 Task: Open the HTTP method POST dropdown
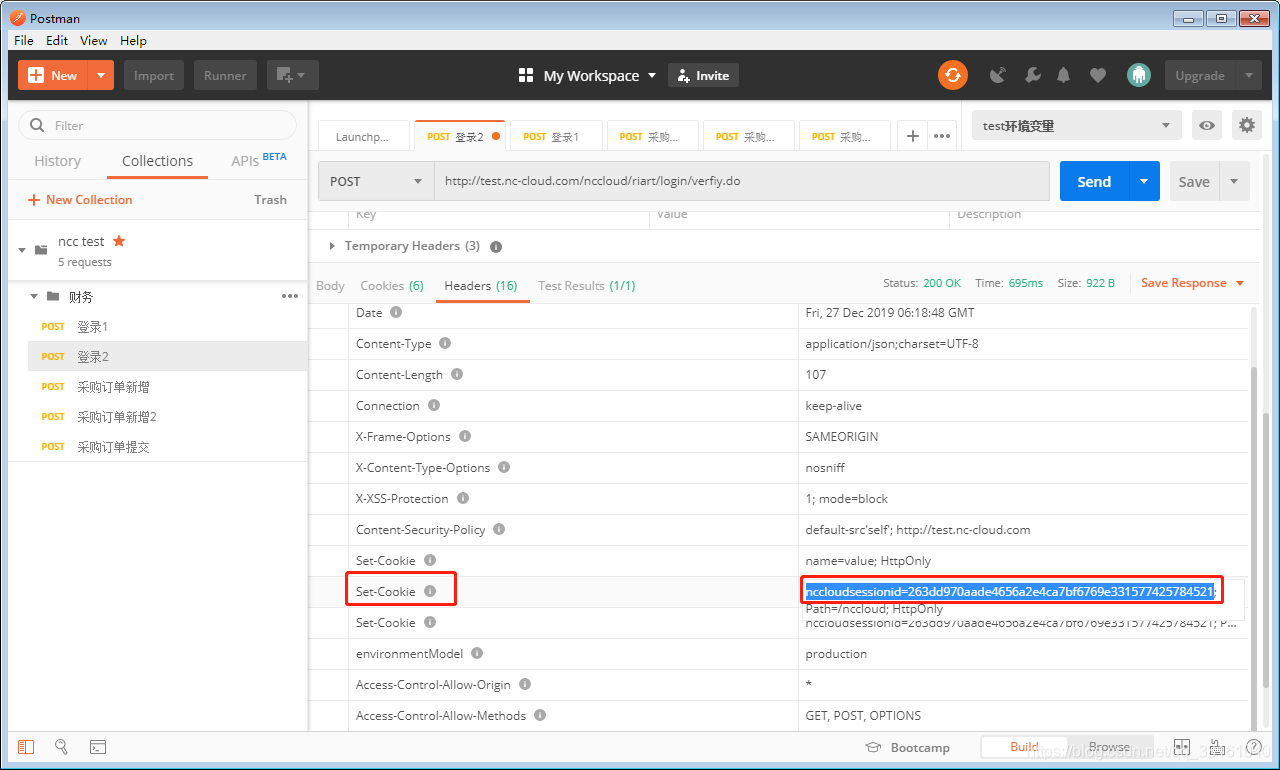(376, 181)
